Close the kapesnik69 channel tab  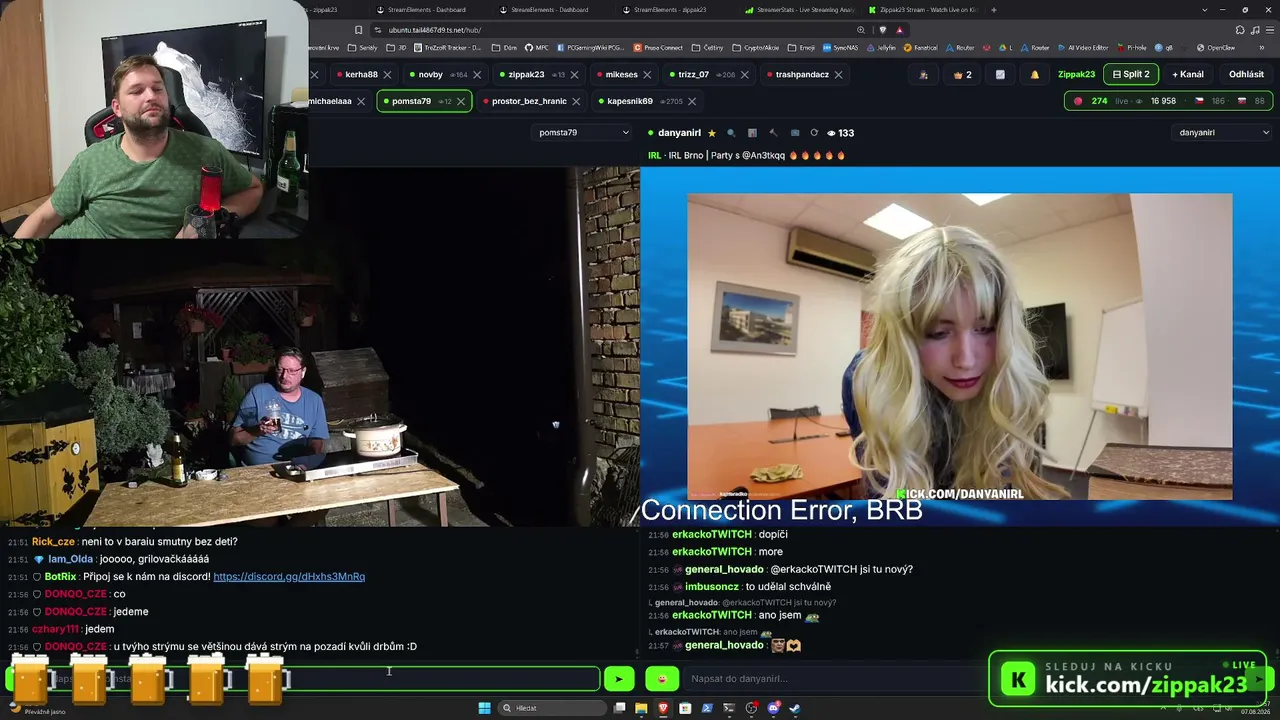click(691, 101)
